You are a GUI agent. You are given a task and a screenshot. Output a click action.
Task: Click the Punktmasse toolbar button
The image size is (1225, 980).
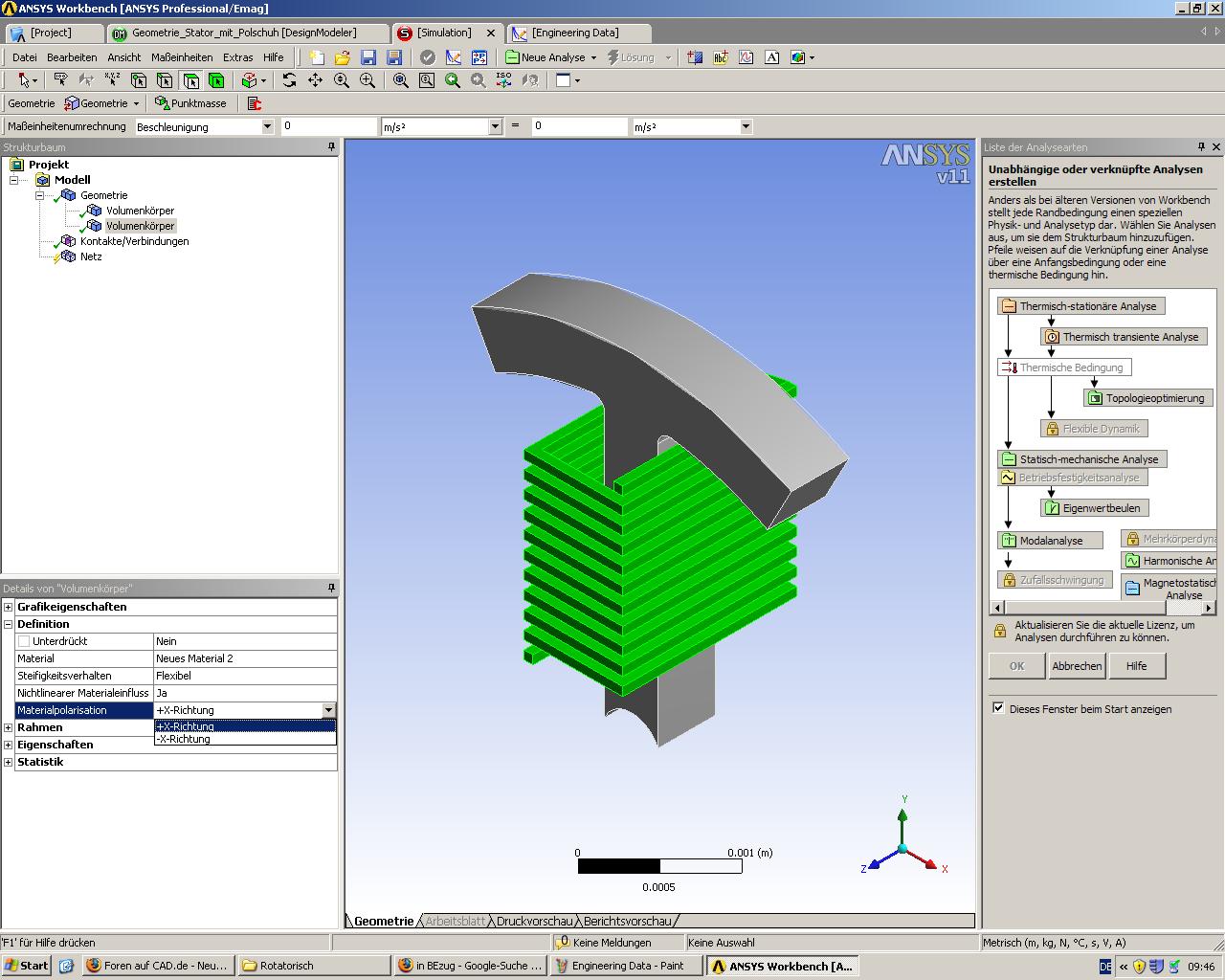(x=190, y=103)
